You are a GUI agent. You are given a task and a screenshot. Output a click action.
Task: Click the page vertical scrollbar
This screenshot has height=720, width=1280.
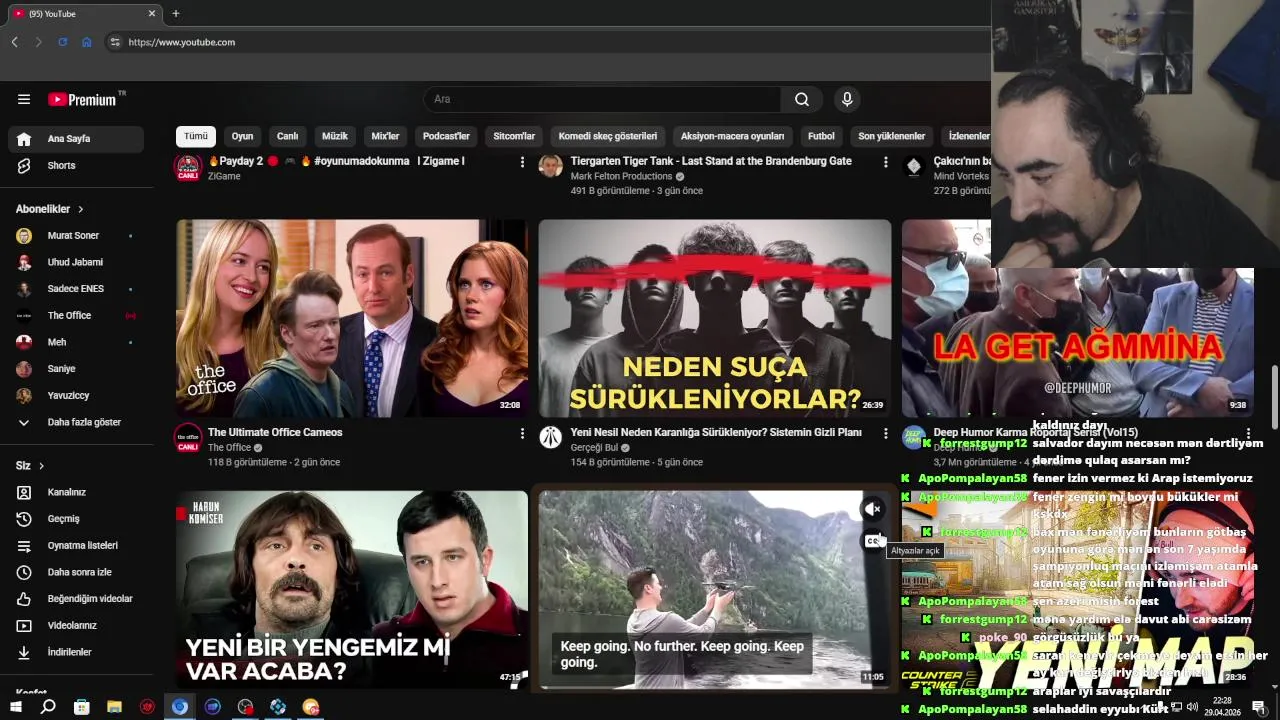[x=1274, y=397]
